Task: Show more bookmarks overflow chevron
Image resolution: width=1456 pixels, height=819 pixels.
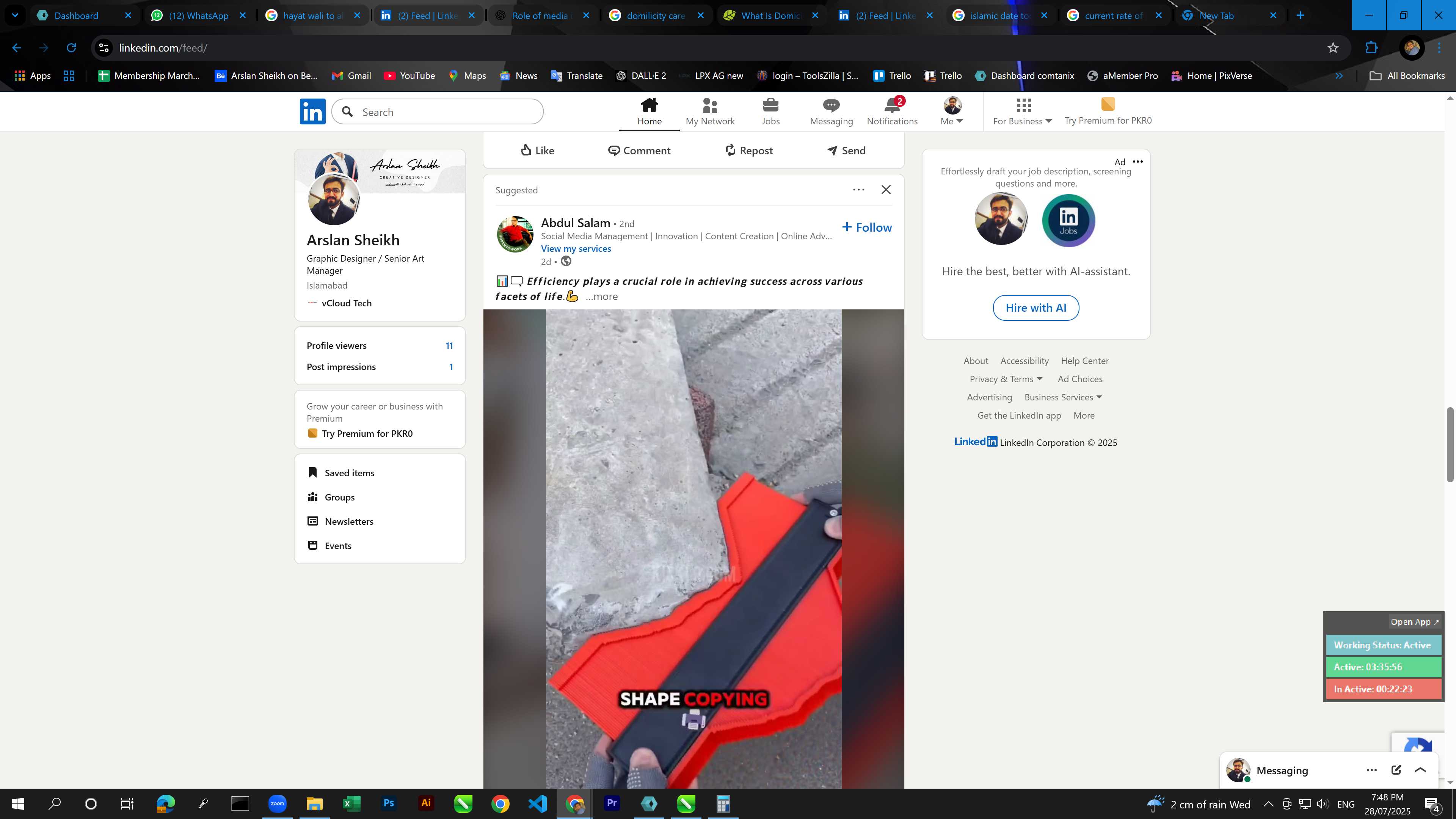Action: 1338,76
